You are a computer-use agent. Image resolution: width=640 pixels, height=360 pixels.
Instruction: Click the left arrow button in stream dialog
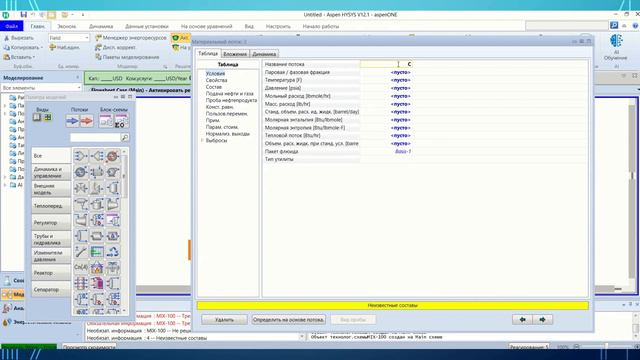coord(522,320)
